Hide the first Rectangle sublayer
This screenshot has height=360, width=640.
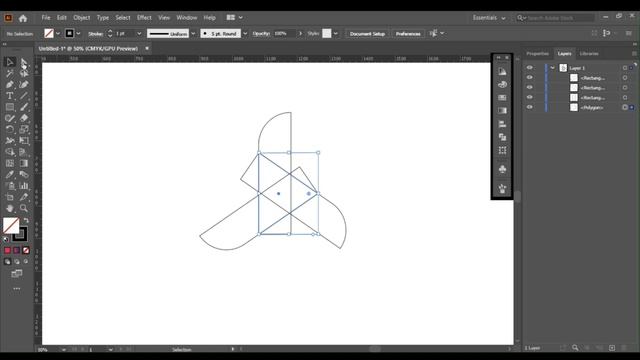coord(529,78)
